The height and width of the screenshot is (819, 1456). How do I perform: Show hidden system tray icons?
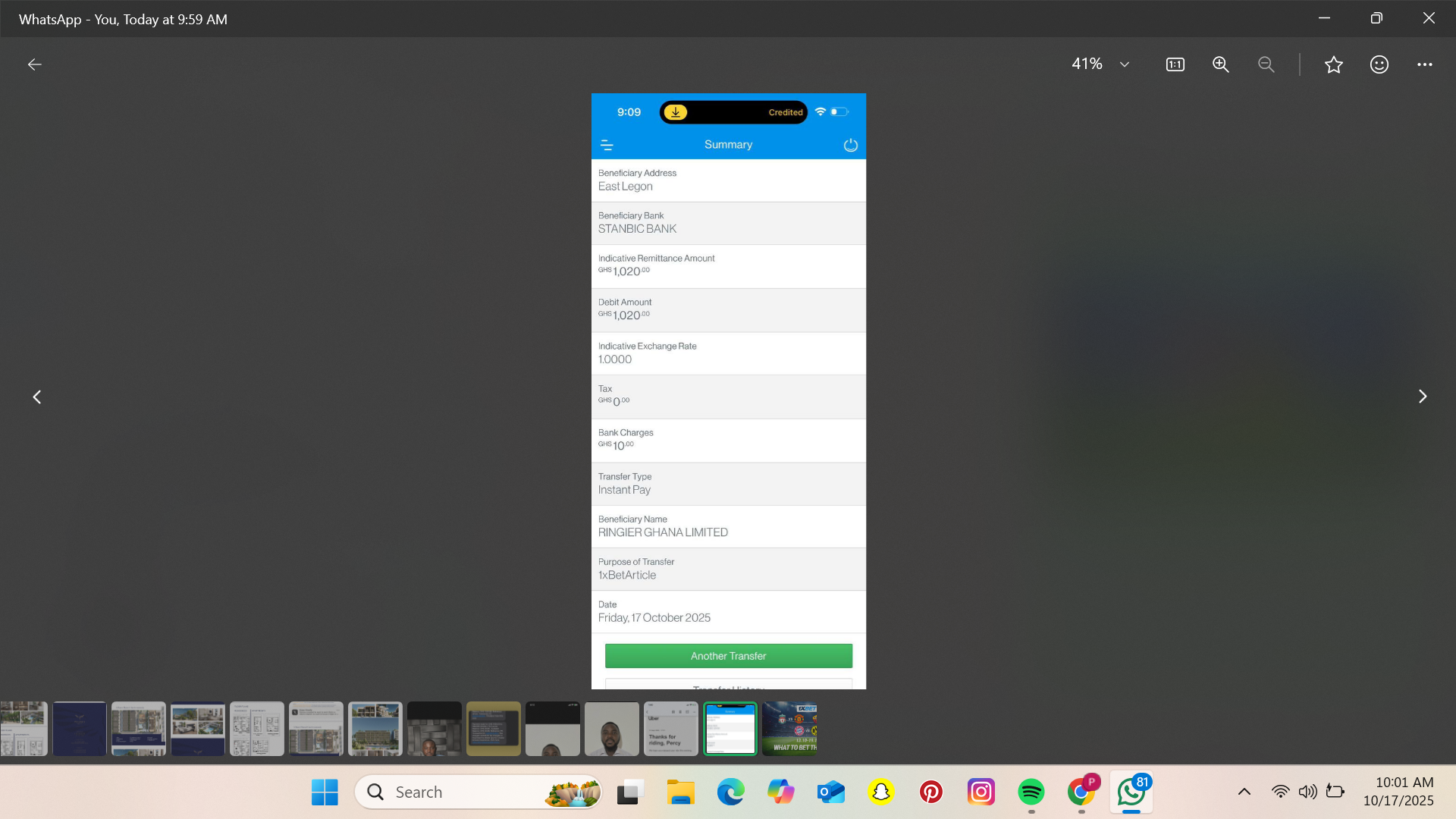point(1244,792)
